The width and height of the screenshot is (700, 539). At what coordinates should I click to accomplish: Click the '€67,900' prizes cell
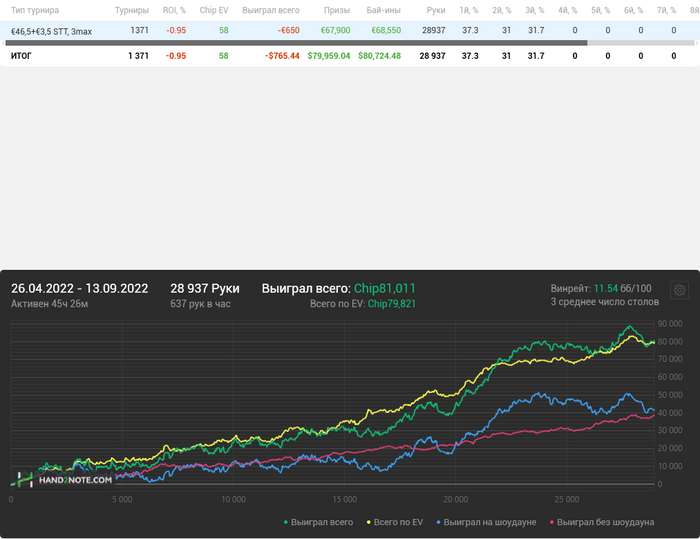pos(335,30)
